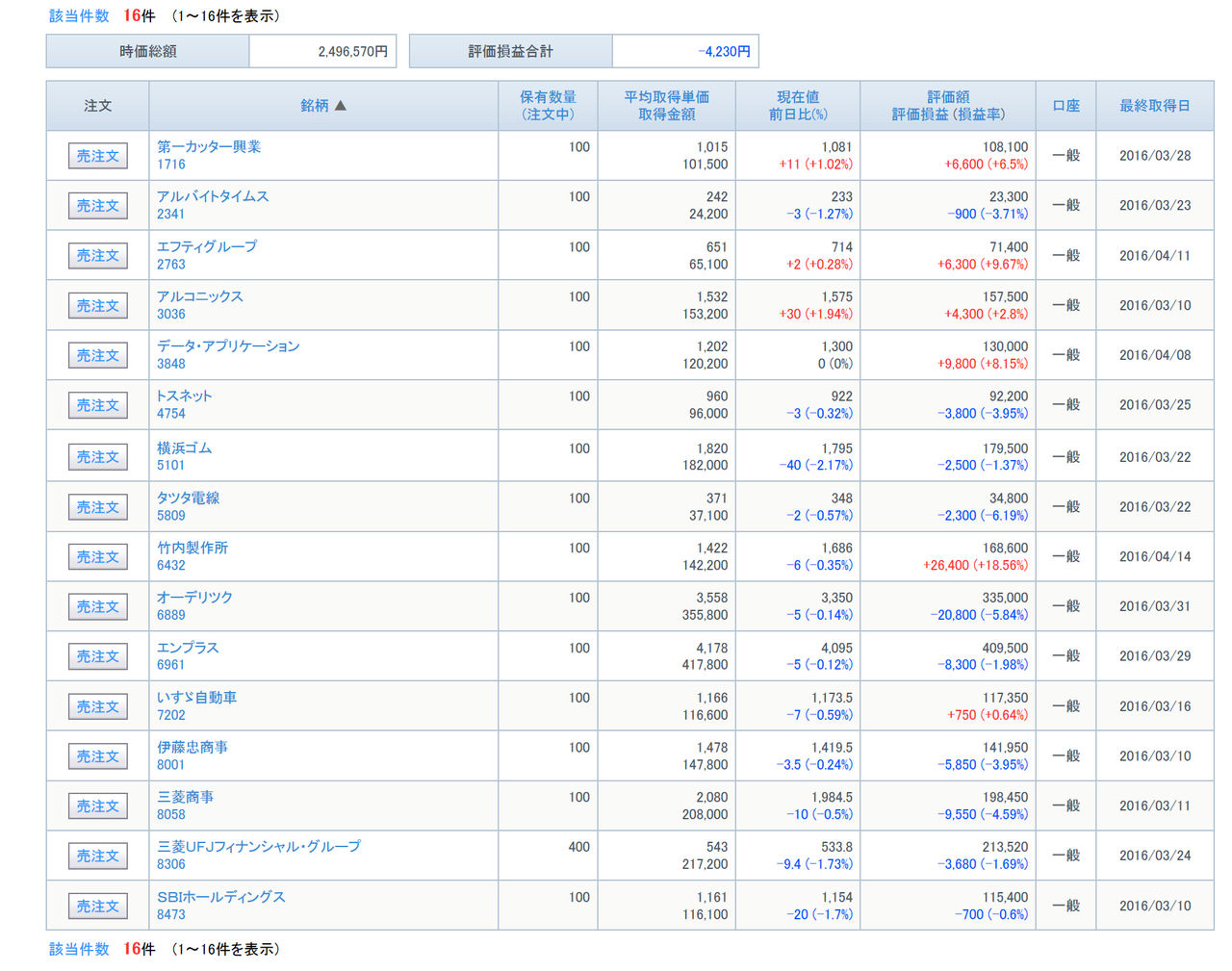The height and width of the screenshot is (971, 1232).
Task: Click stock code 1716
Action: 171,165
